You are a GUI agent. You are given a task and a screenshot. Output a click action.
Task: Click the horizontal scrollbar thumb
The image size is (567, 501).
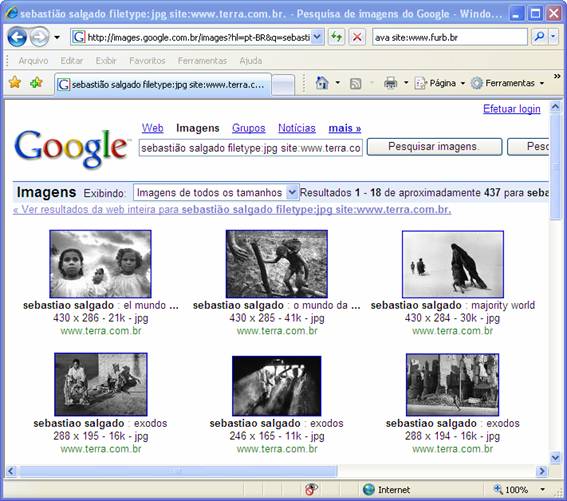tap(178, 471)
